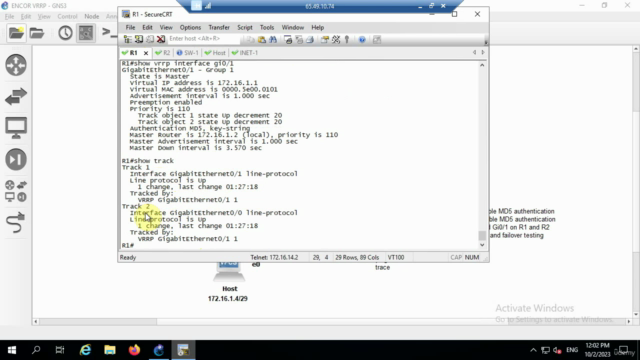The image size is (640, 360).
Task: Toggle GNS3 show interface labels icon
Action: (x=86, y=33)
